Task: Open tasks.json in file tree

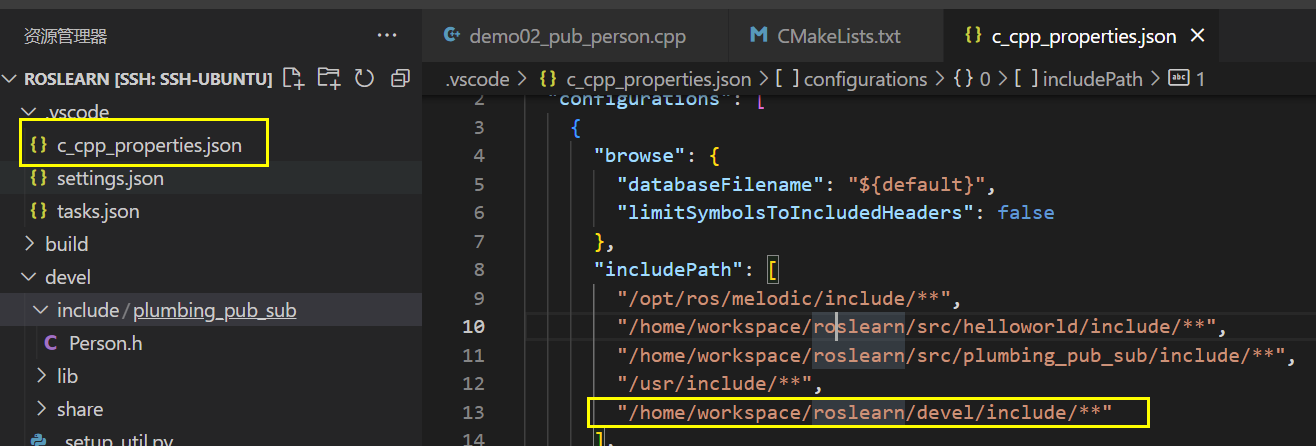Action: pyautogui.click(x=98, y=212)
